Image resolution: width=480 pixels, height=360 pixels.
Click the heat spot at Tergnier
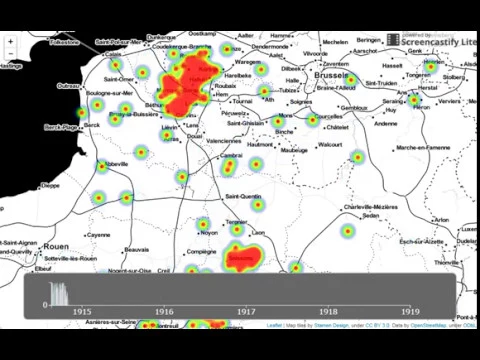point(237,229)
